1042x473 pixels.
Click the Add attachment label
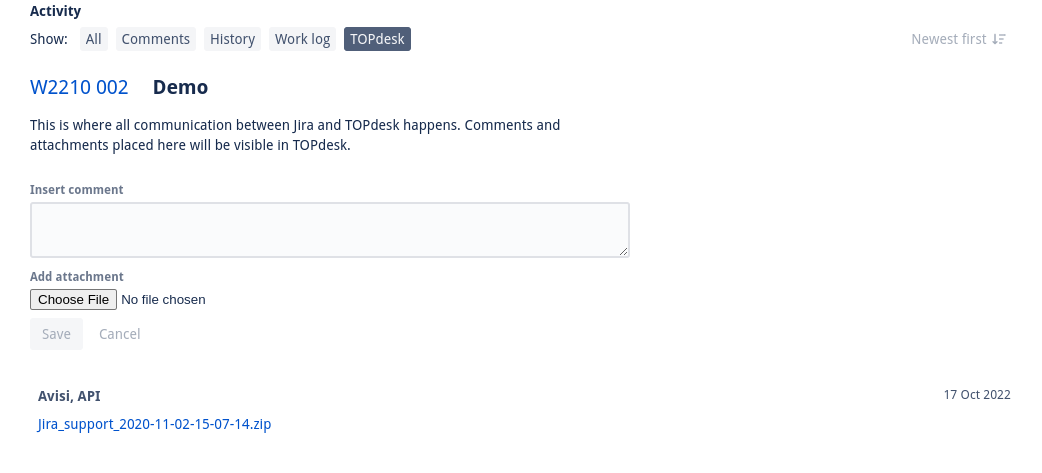click(77, 276)
